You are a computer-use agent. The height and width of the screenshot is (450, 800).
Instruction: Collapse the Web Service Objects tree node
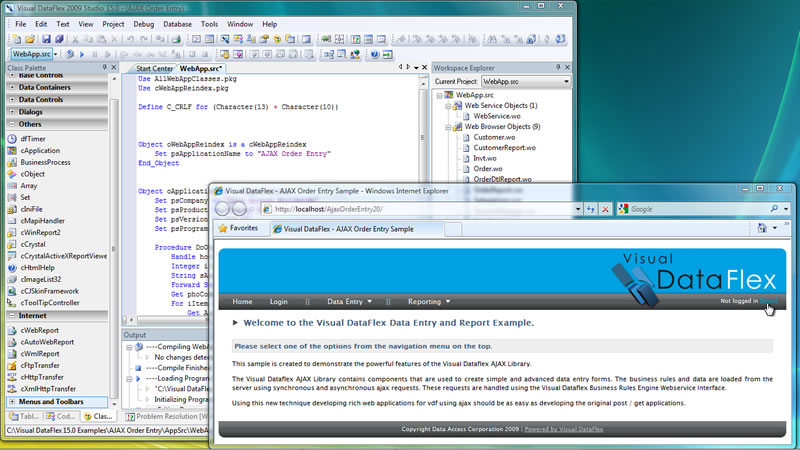pos(447,106)
